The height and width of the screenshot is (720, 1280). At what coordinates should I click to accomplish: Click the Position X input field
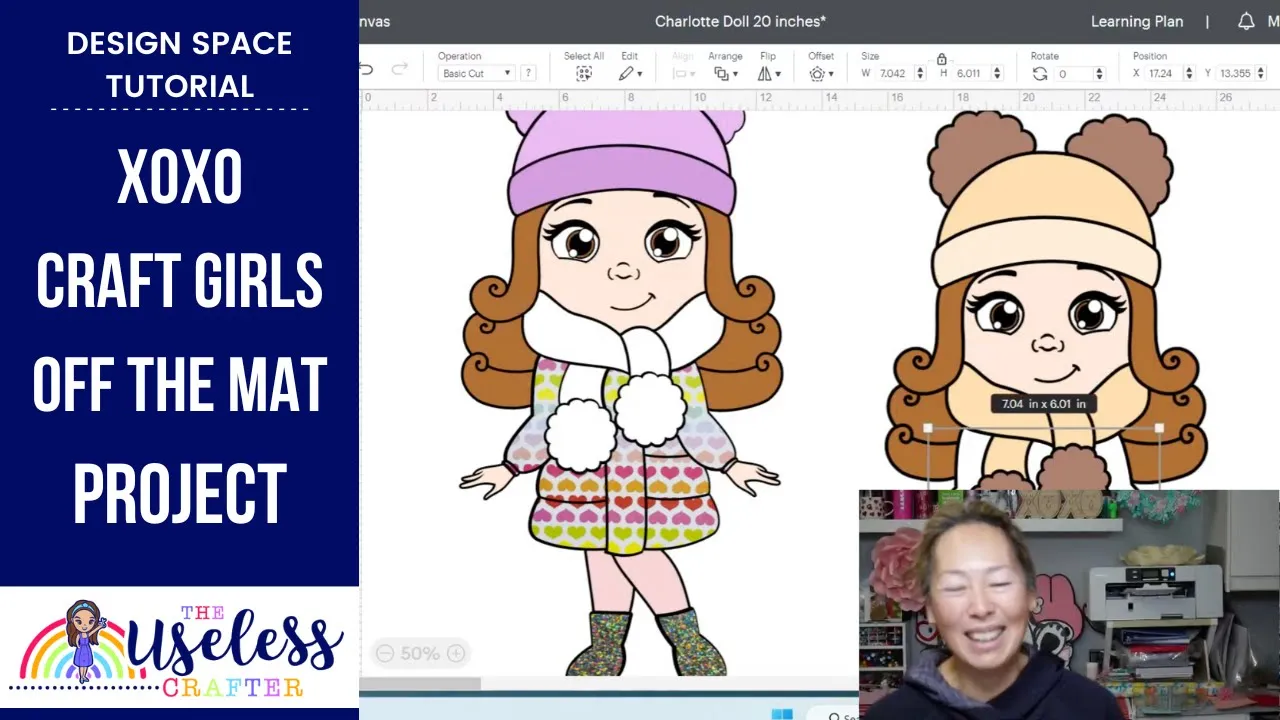pyautogui.click(x=1163, y=74)
